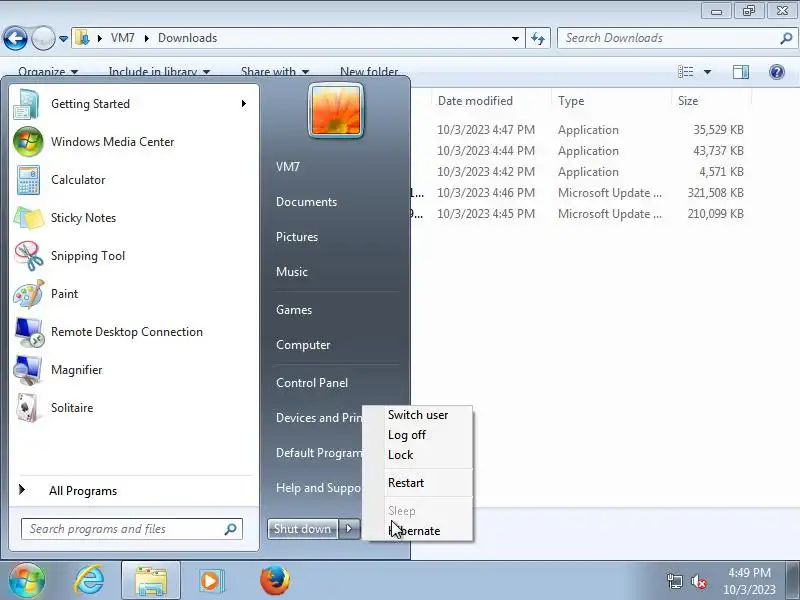Sort by the Size column header

(x=711, y=101)
